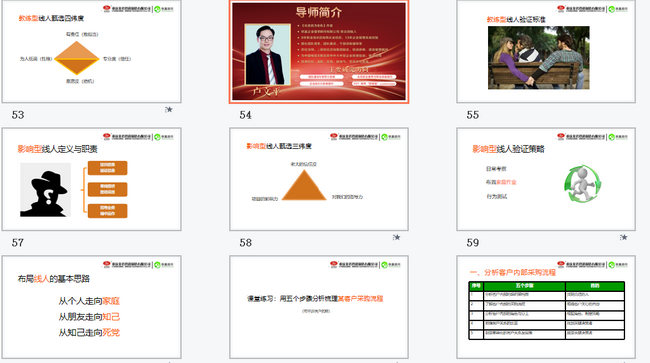Select slide 54 导师简介 thumbnail
Screen dimensions: 650x363
click(319, 51)
